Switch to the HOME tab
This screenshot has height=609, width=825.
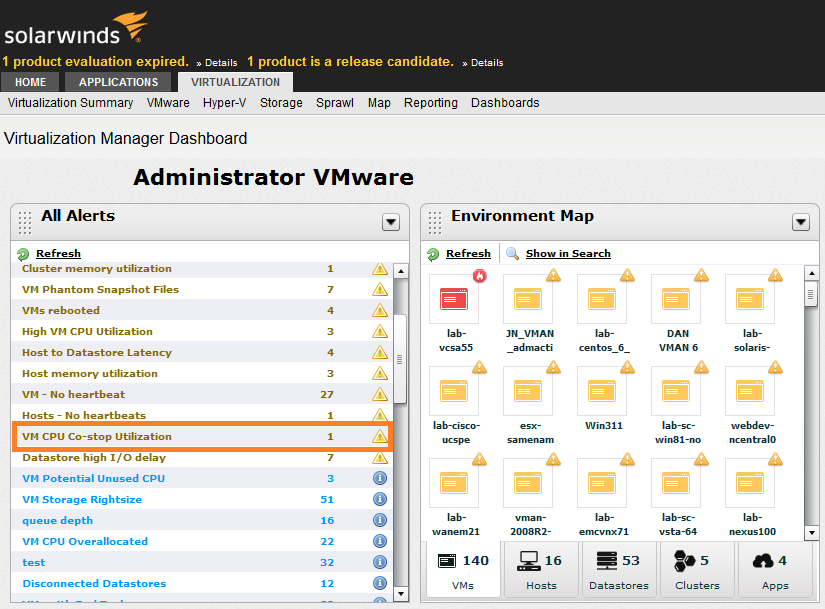point(31,82)
